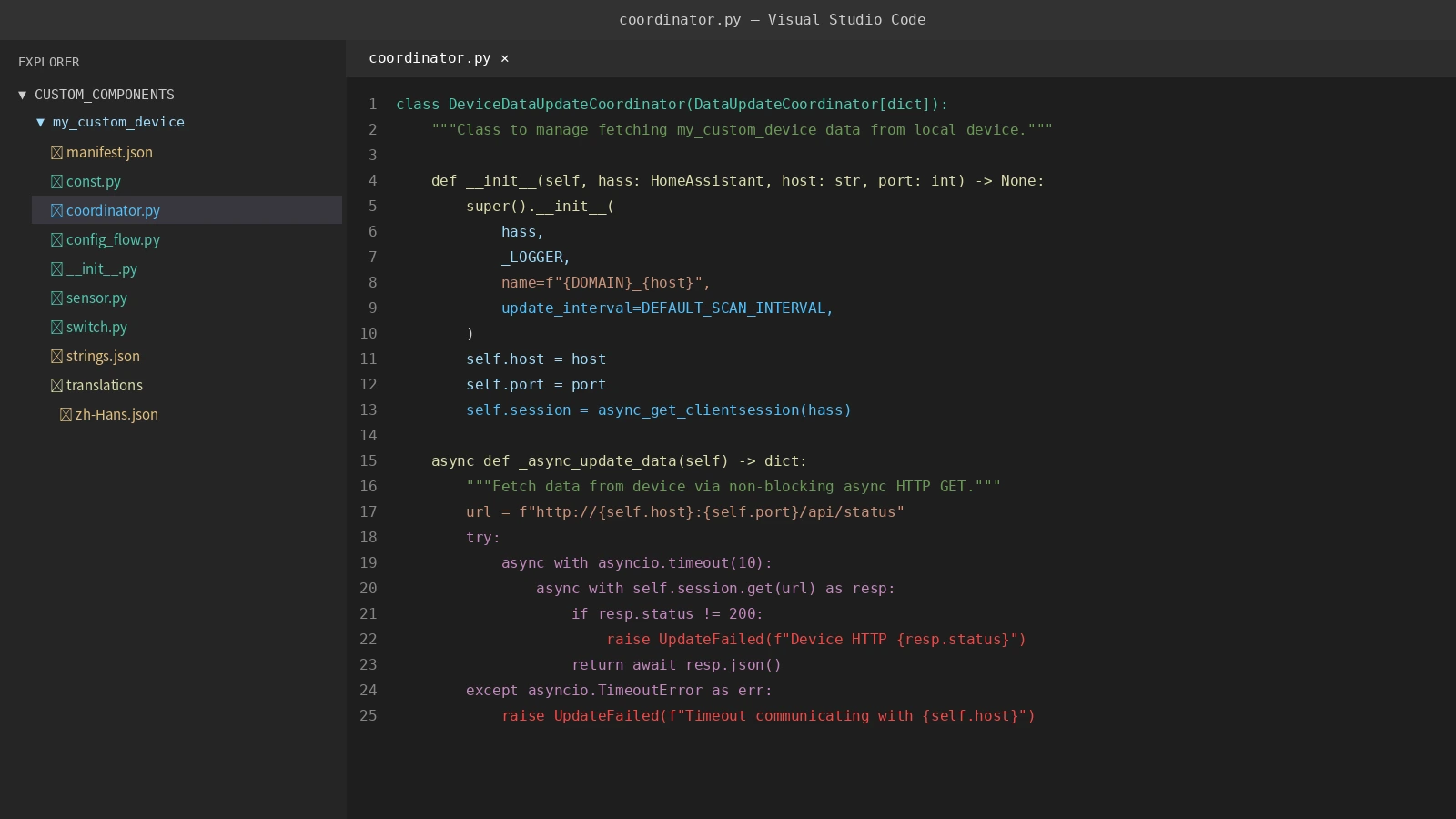Click the raise UpdateFailed Timeout communicating line
This screenshot has width=1456, height=819.
tap(768, 716)
